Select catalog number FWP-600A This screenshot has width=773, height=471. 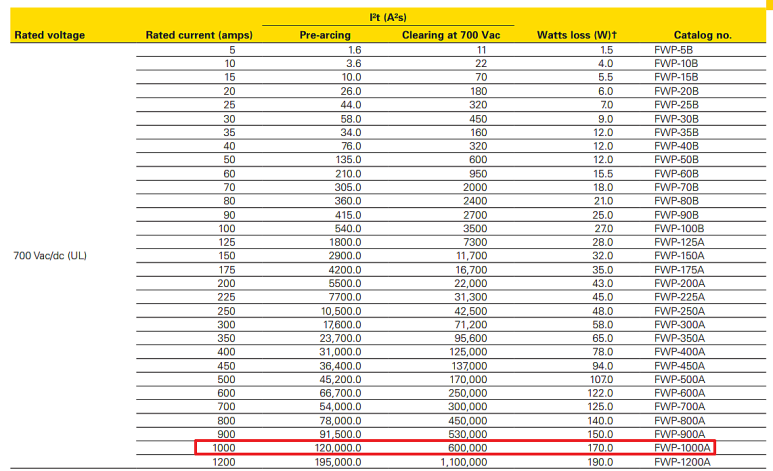coord(679,394)
